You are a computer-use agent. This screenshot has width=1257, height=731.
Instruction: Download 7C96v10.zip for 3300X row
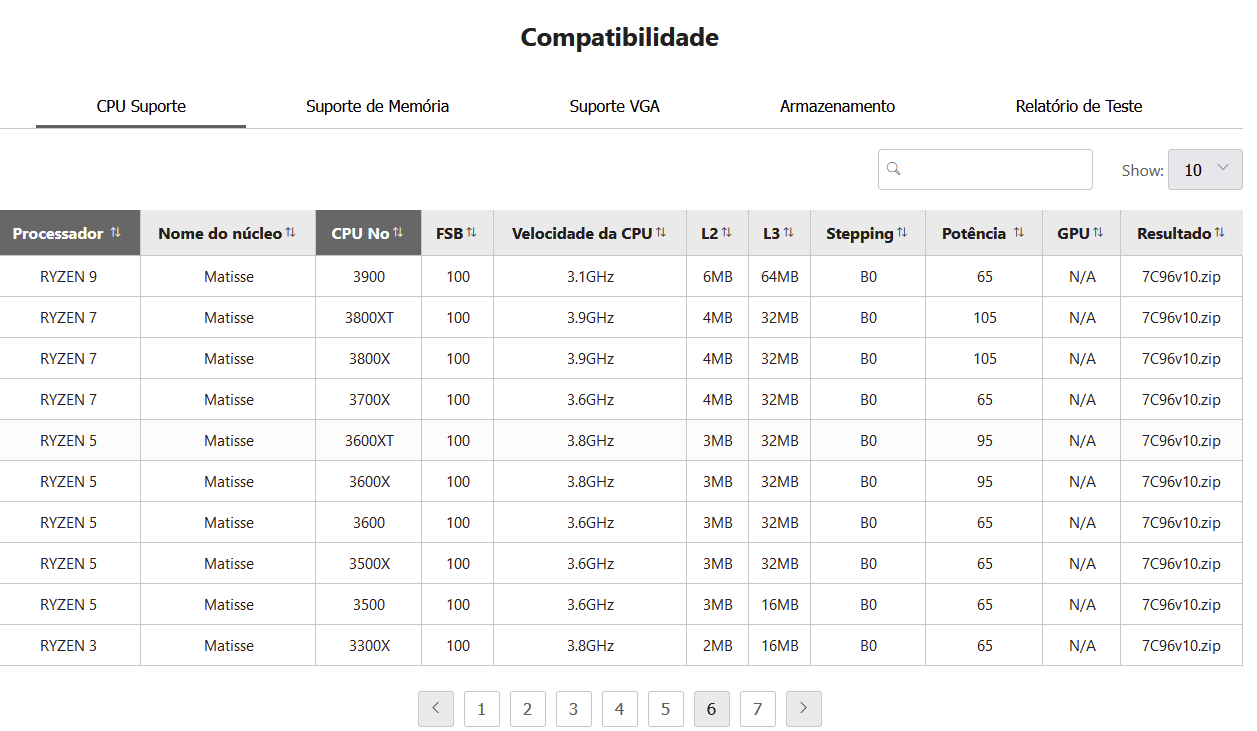pos(1181,646)
